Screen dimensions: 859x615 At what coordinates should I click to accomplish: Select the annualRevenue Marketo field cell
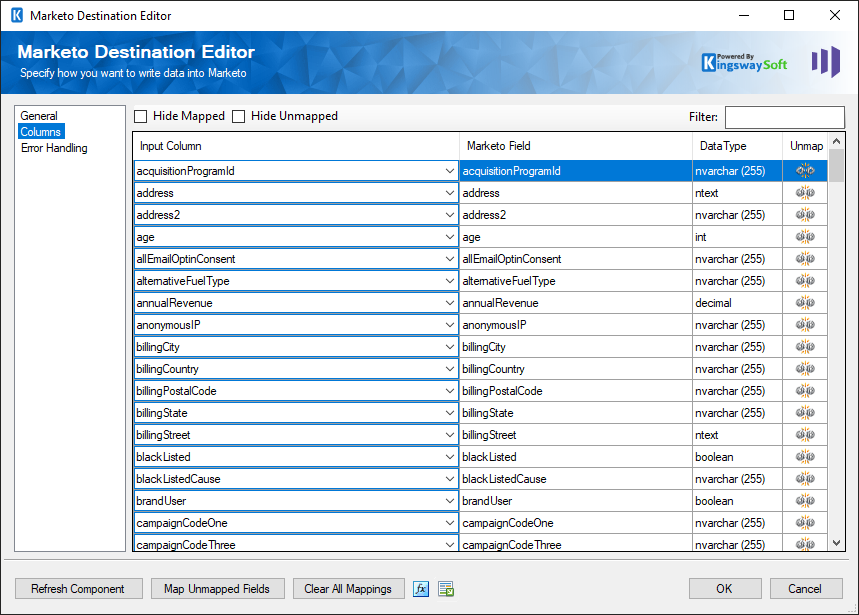576,303
